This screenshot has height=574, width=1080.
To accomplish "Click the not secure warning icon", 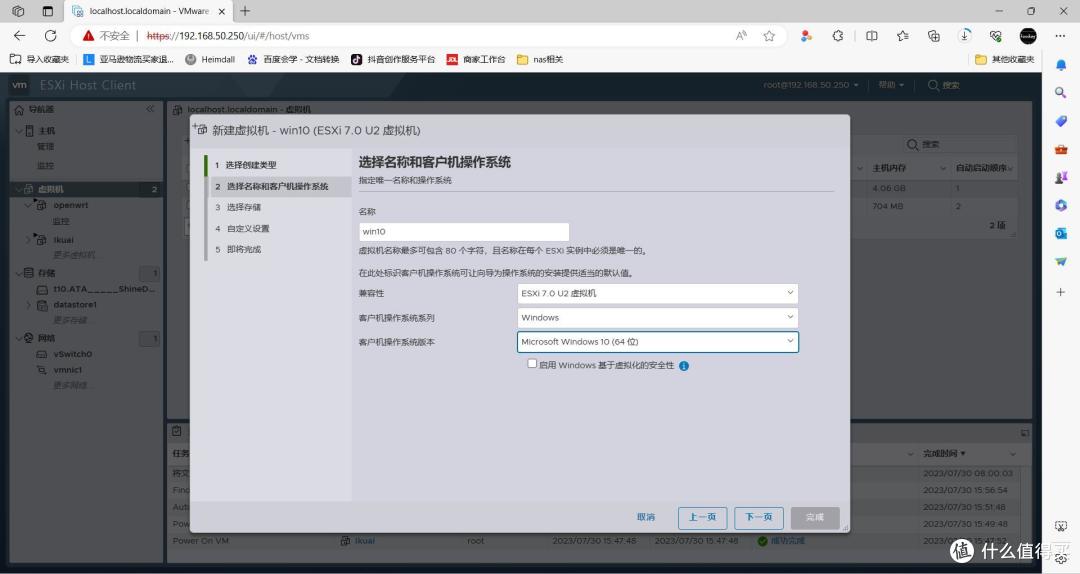I will (x=88, y=36).
